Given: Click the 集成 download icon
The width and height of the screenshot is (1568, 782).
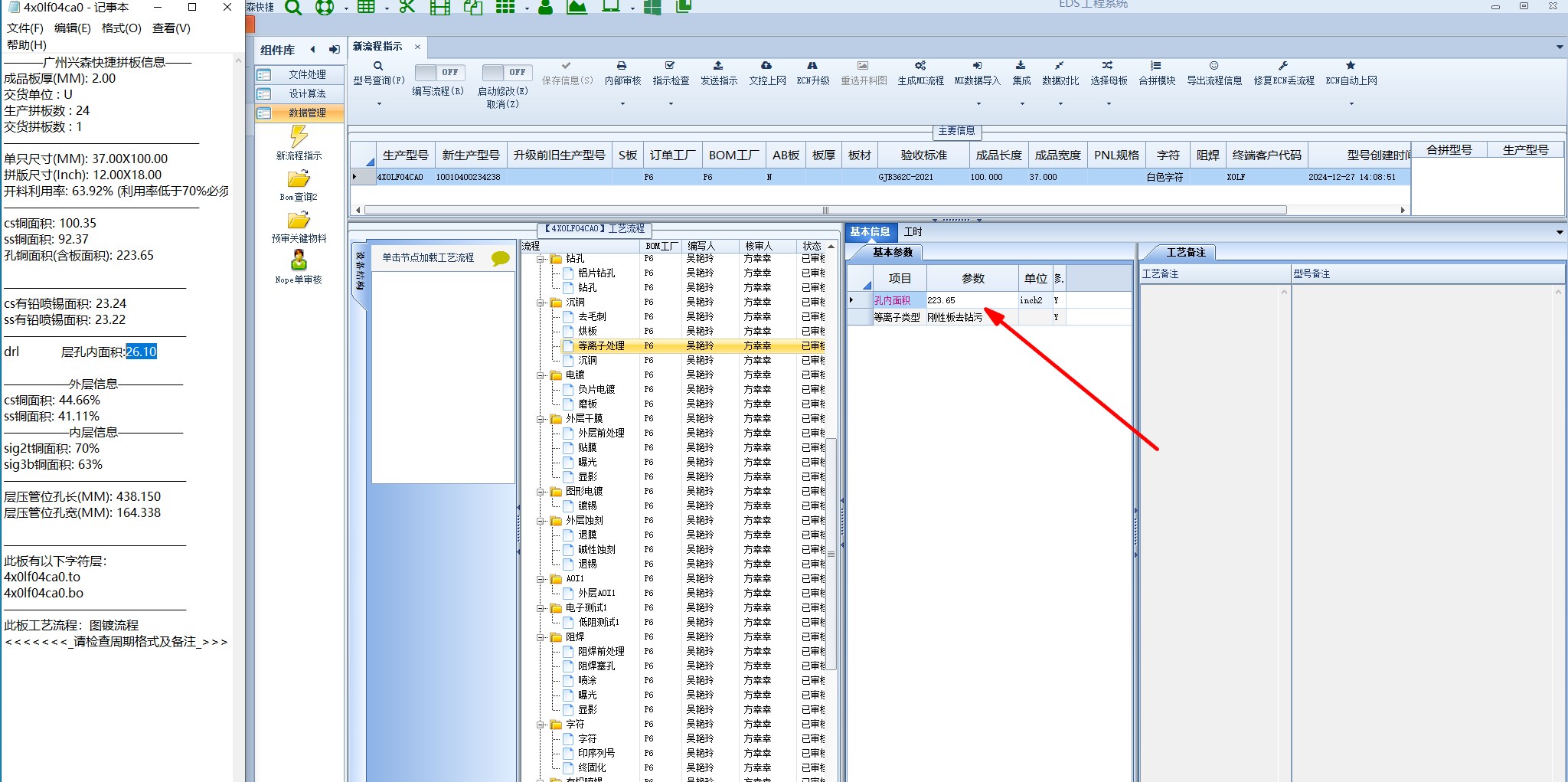Looking at the screenshot, I should (x=1021, y=66).
